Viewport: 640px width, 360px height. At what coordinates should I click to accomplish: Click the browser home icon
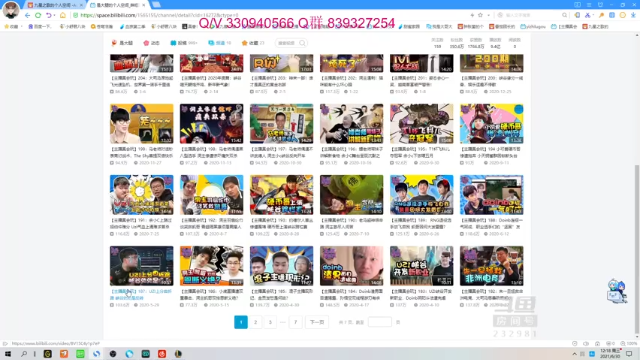click(x=62, y=15)
